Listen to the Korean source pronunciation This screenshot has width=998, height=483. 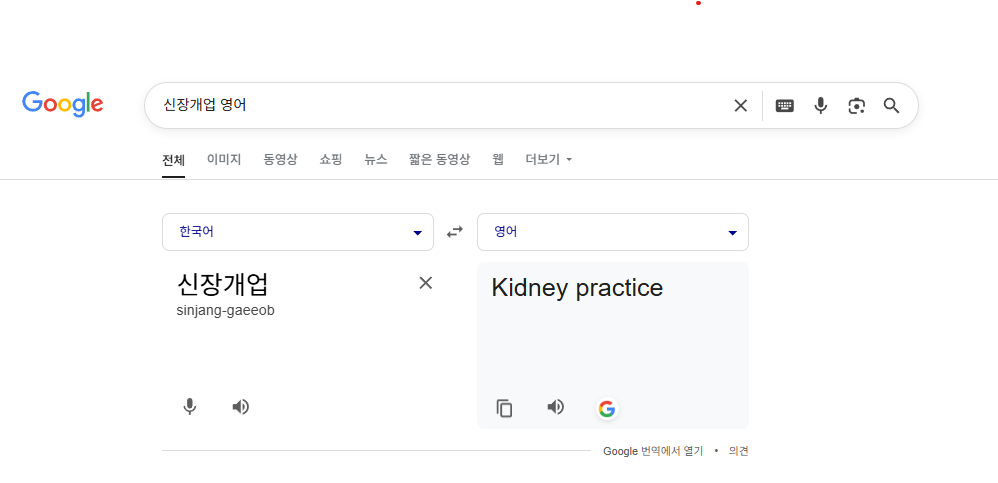tap(241, 407)
